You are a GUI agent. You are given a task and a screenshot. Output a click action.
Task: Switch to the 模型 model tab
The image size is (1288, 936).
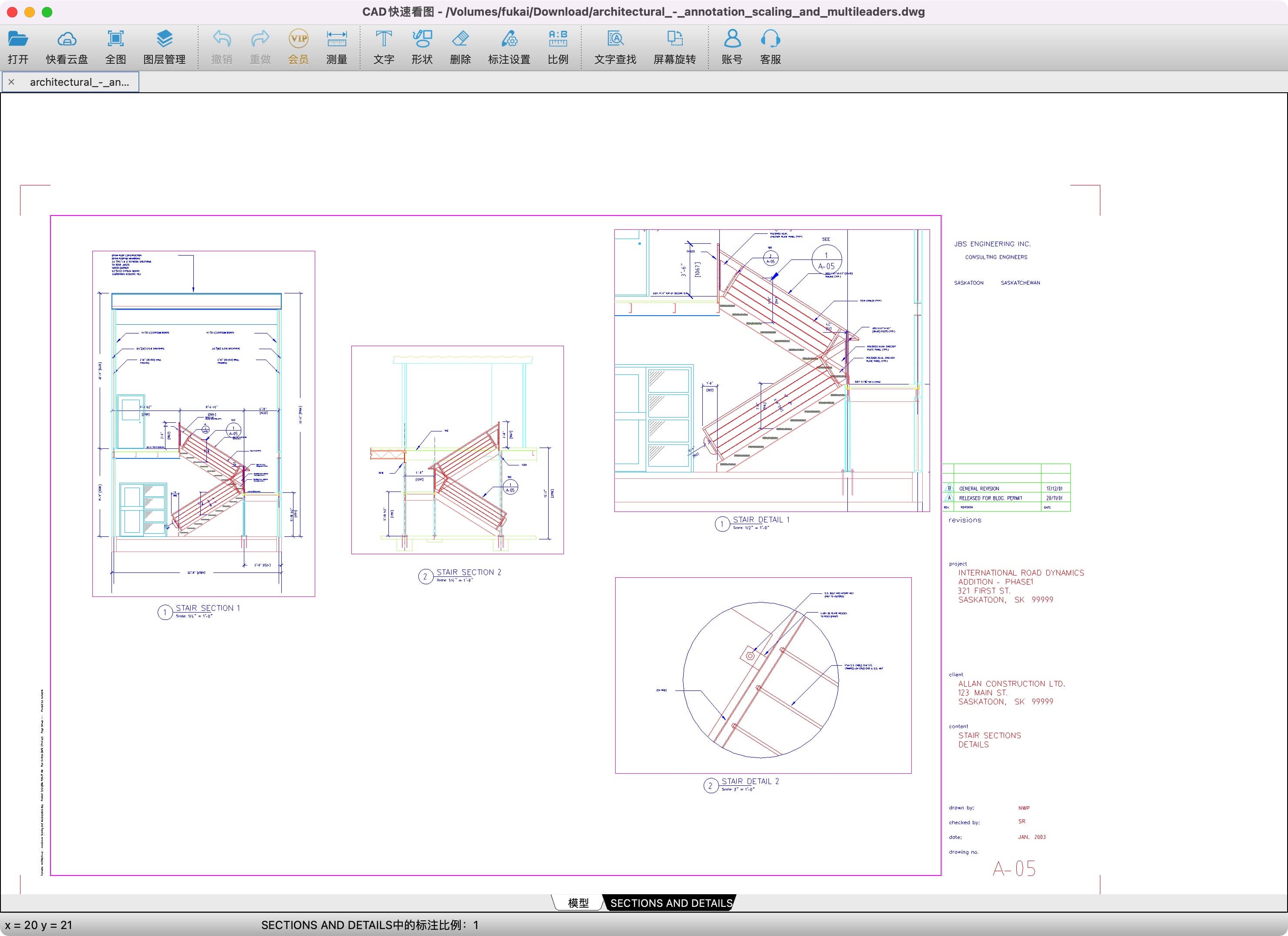click(x=578, y=903)
